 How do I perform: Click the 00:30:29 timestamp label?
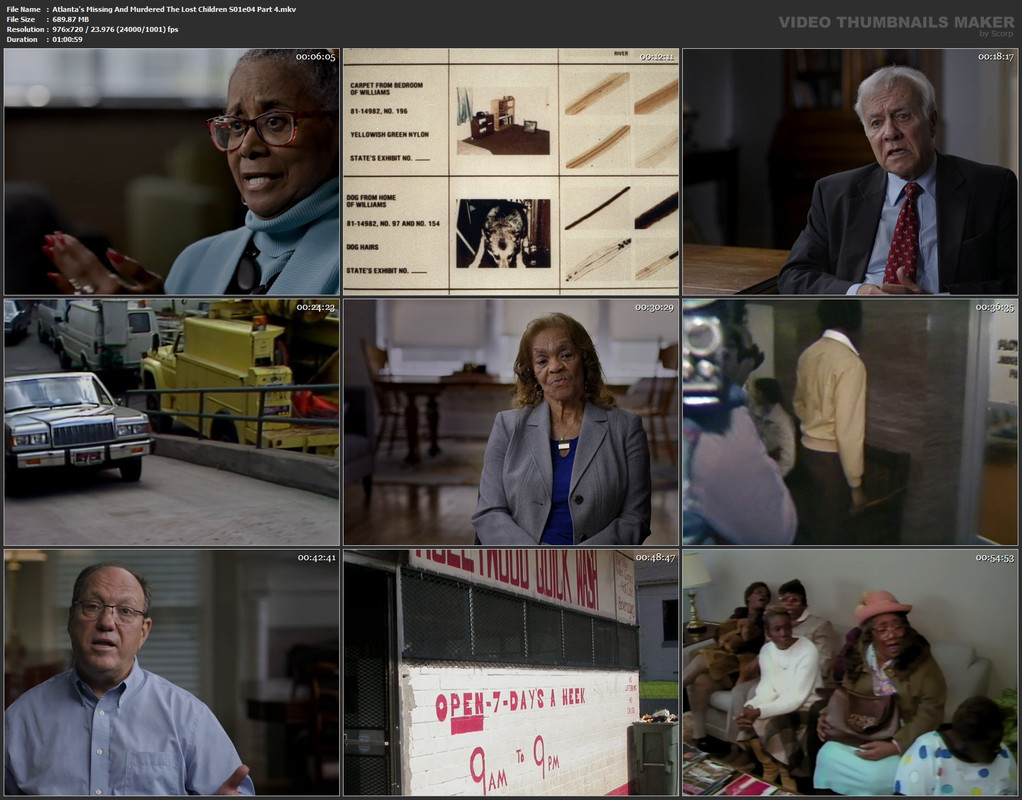click(x=654, y=307)
